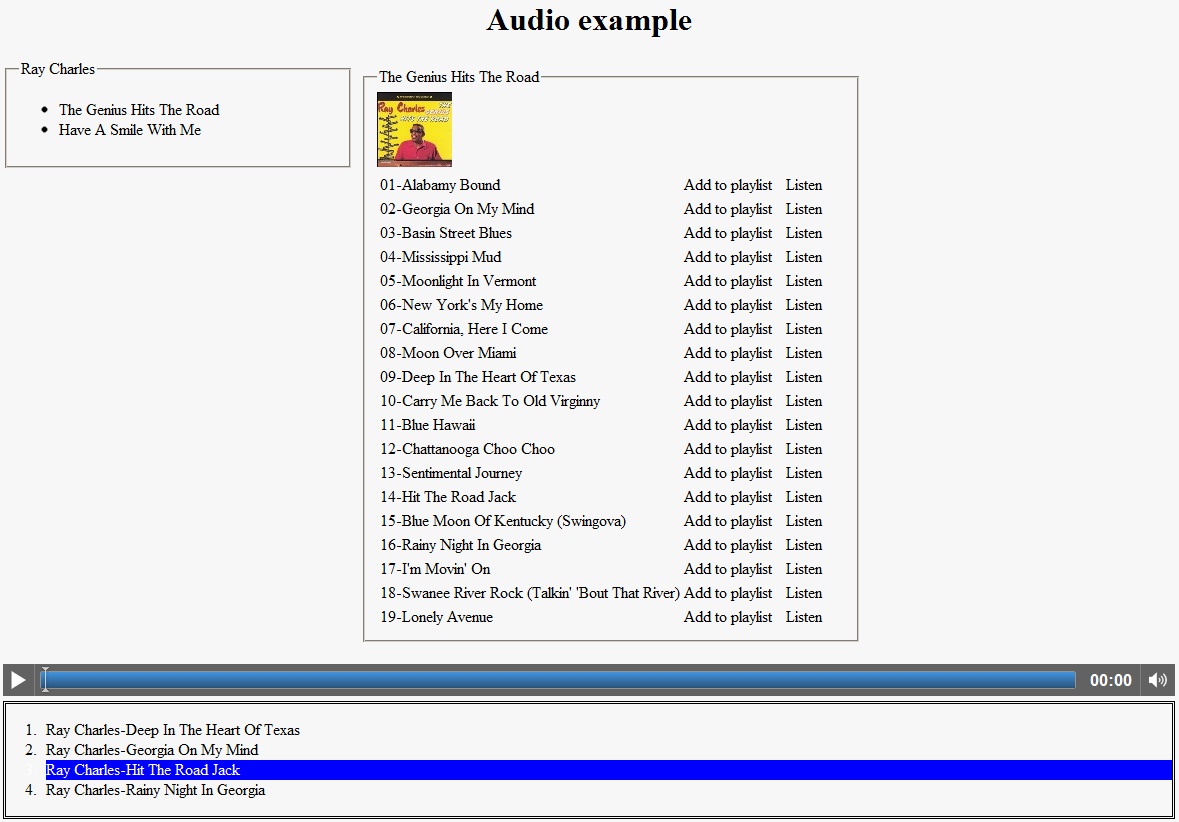Add 05-Moonlight In Vermont to playlist

[728, 281]
